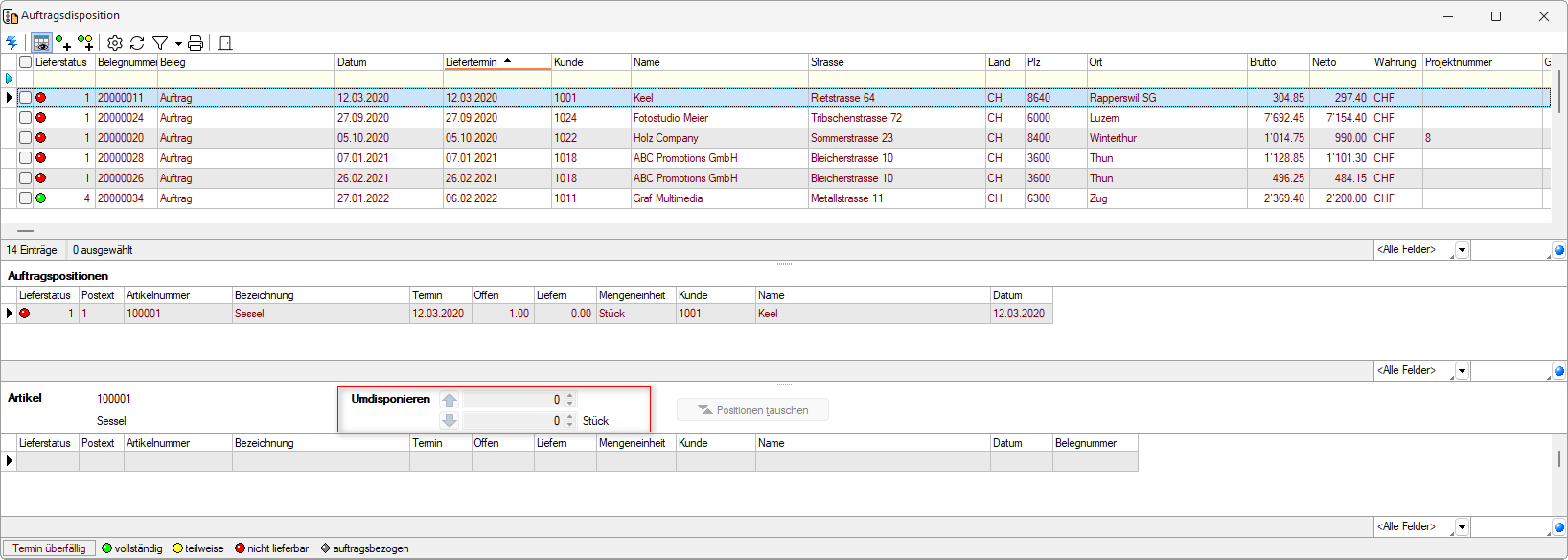Click the upper Umdisponieren quantity field

(513, 400)
